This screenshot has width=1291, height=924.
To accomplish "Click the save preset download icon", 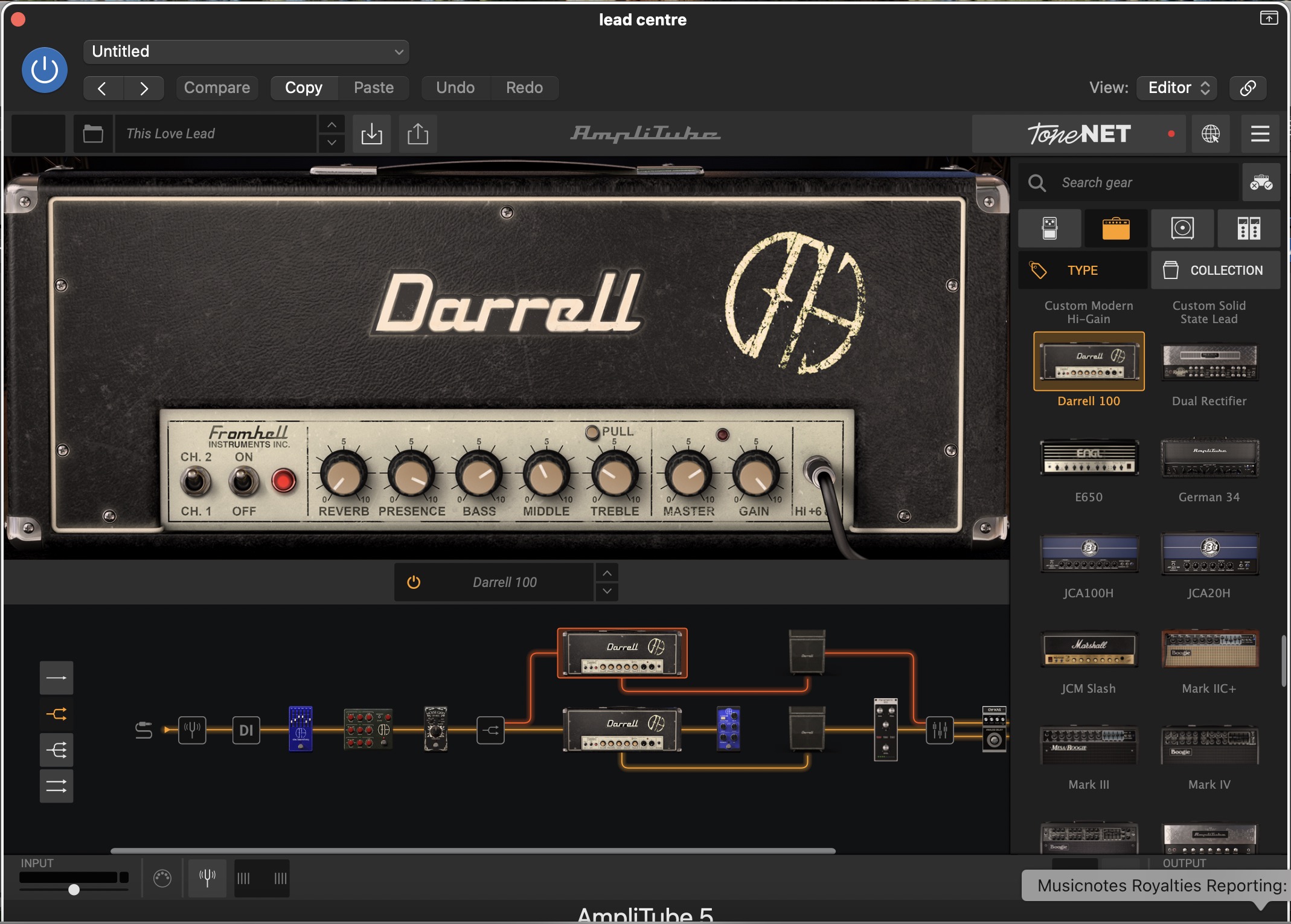I will tap(371, 133).
